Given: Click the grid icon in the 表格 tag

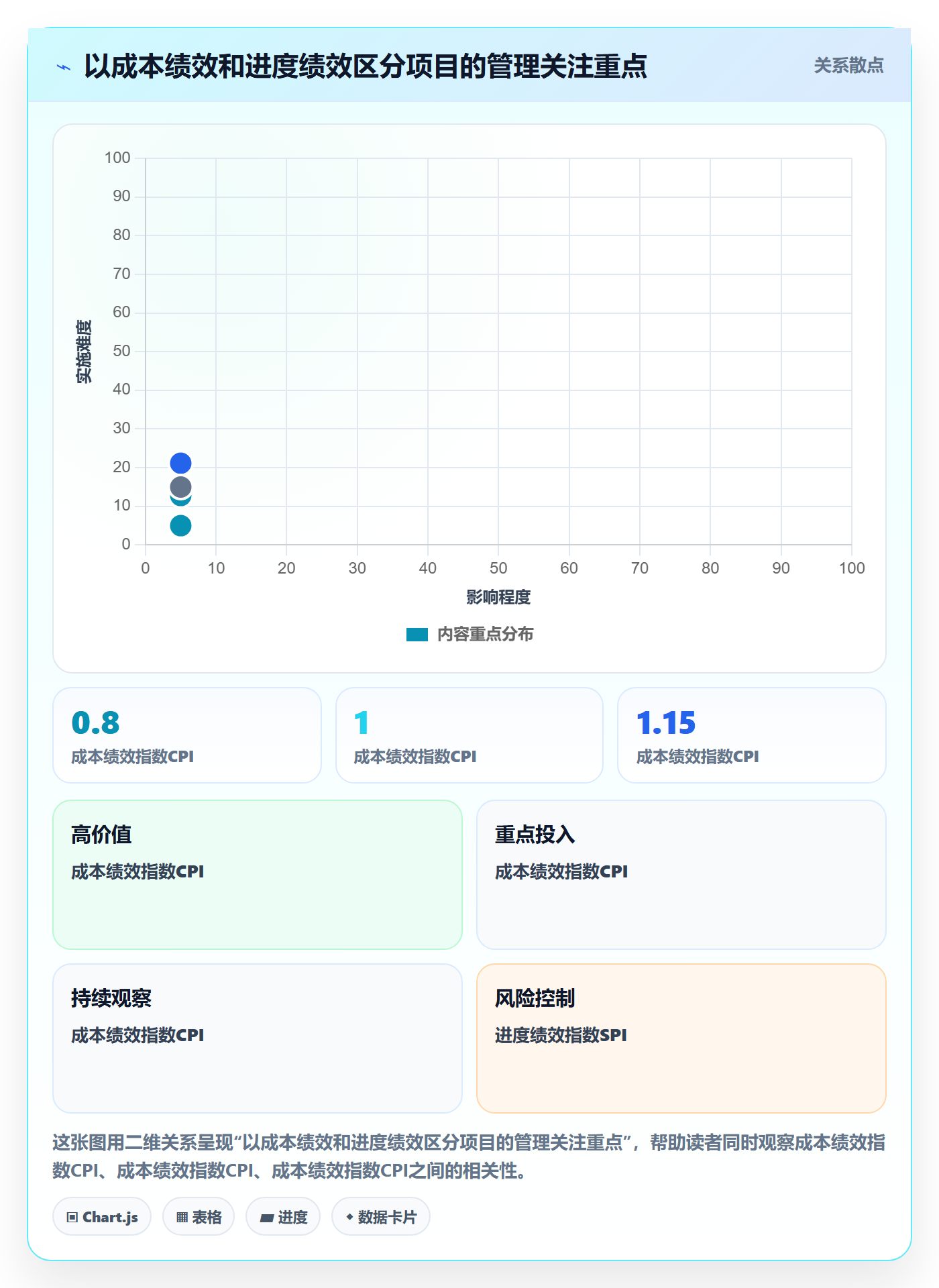Looking at the screenshot, I should click(x=182, y=1218).
